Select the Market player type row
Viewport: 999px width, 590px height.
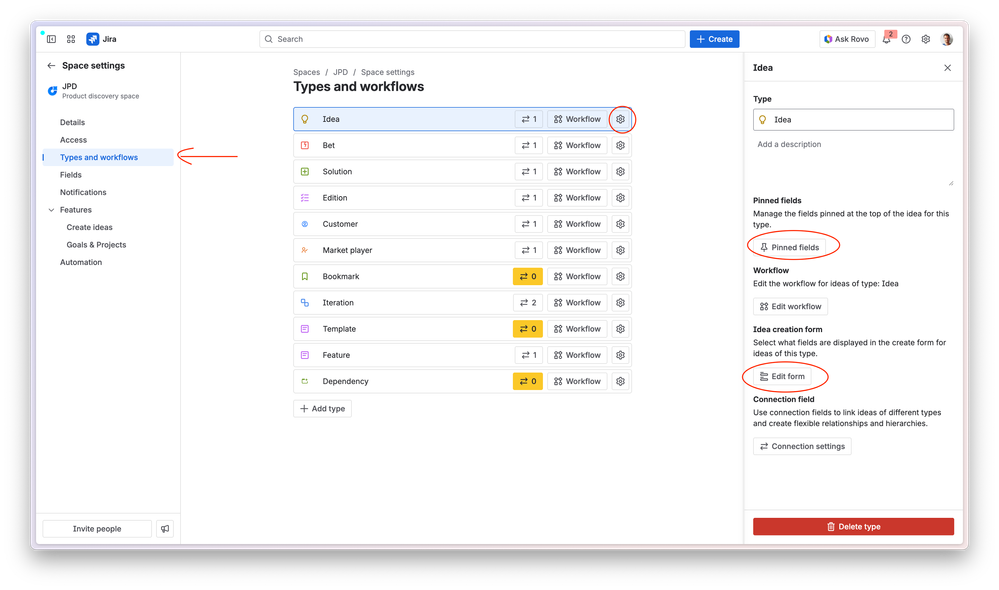pos(462,250)
